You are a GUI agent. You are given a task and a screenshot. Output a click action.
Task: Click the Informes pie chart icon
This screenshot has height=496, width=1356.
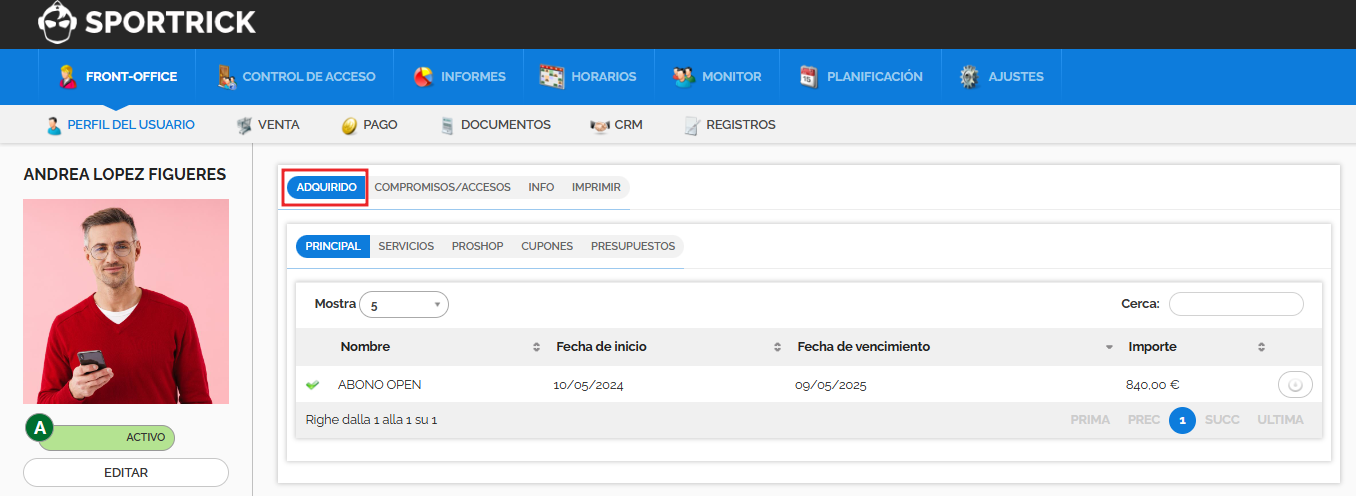[423, 76]
